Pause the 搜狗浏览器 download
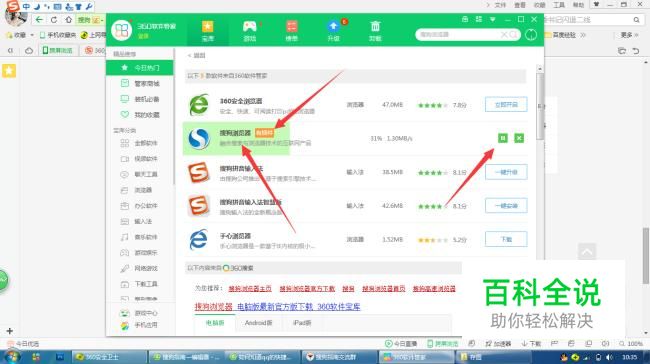Screen dimensions: 650x364 [502, 138]
